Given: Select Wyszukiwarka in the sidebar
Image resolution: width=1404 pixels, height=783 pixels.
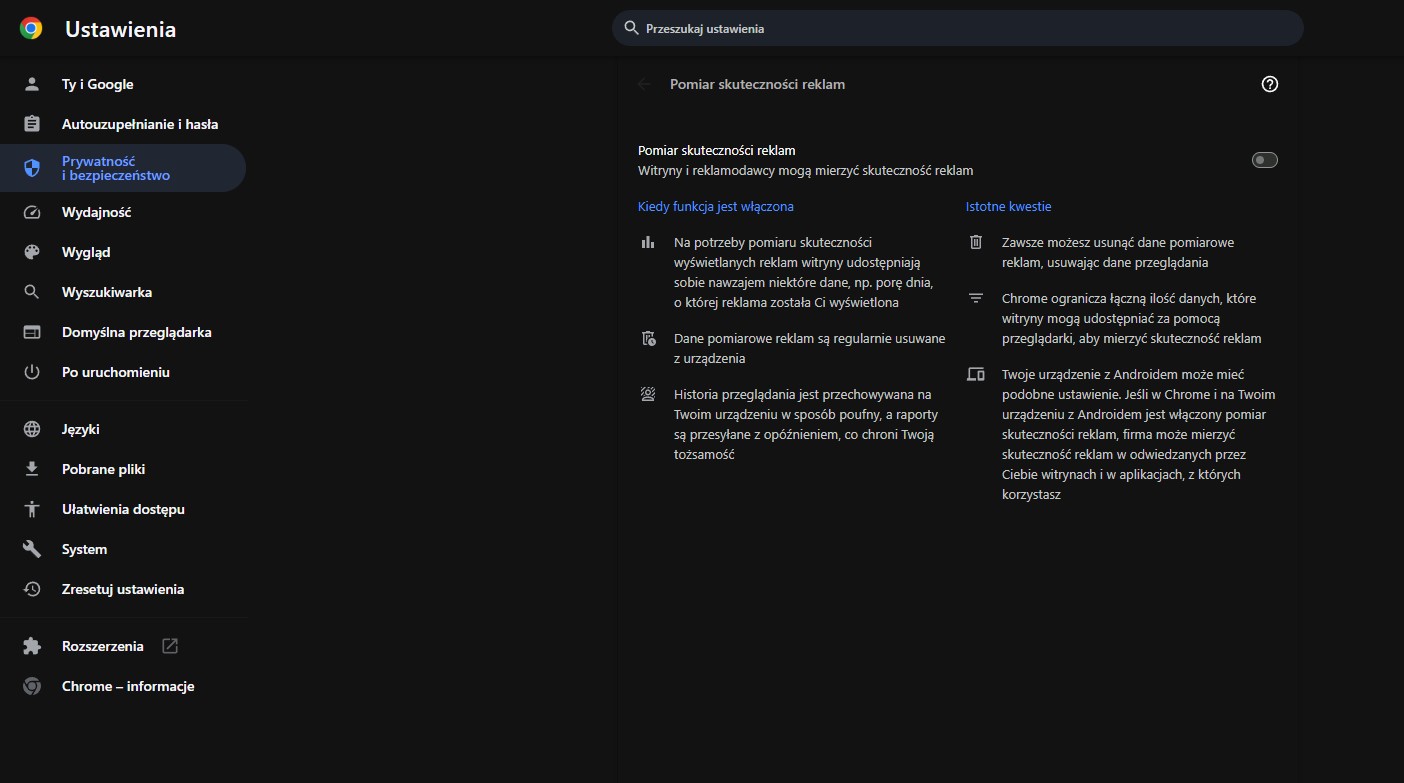Looking at the screenshot, I should [x=106, y=293].
